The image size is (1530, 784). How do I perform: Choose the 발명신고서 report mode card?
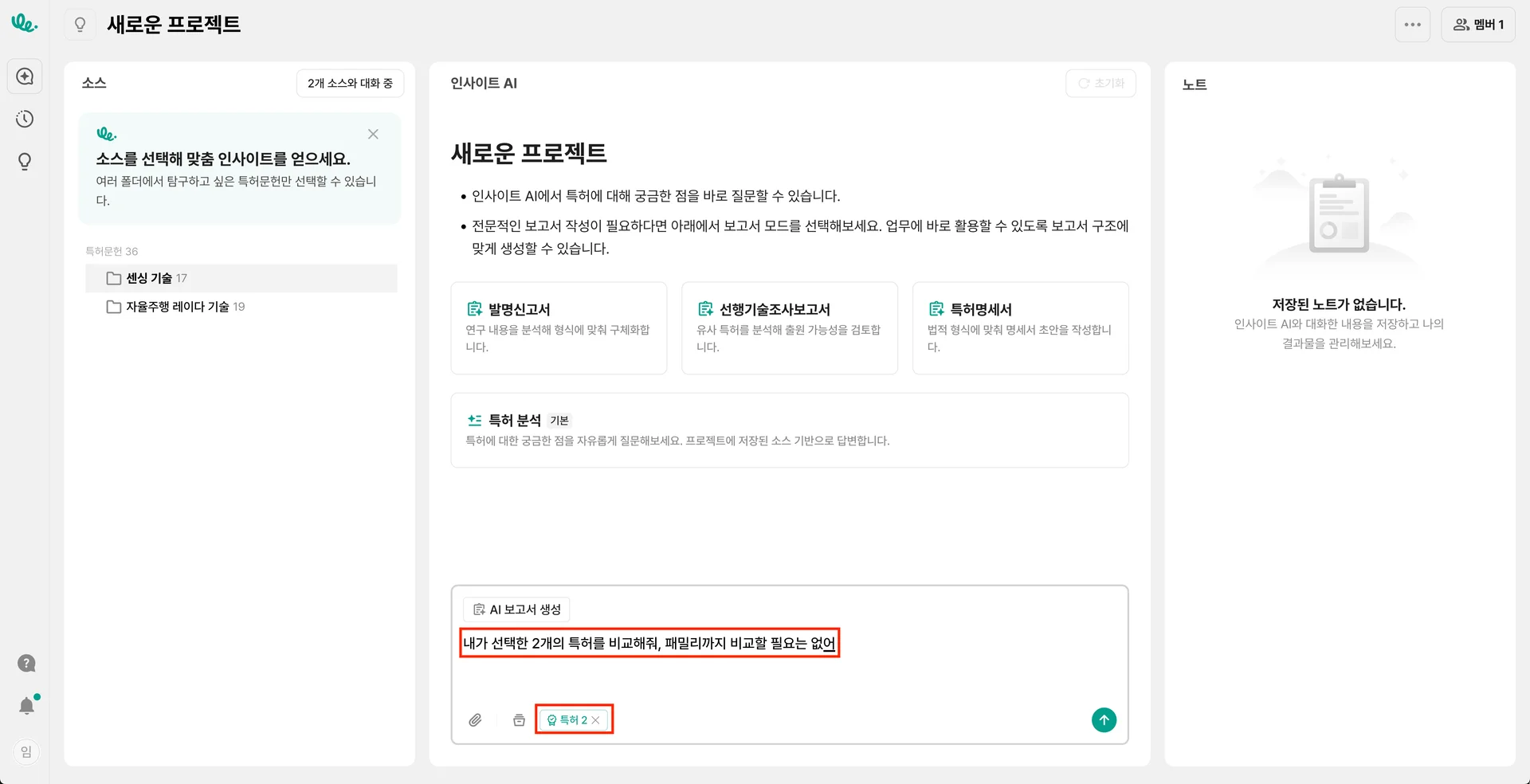coord(559,327)
